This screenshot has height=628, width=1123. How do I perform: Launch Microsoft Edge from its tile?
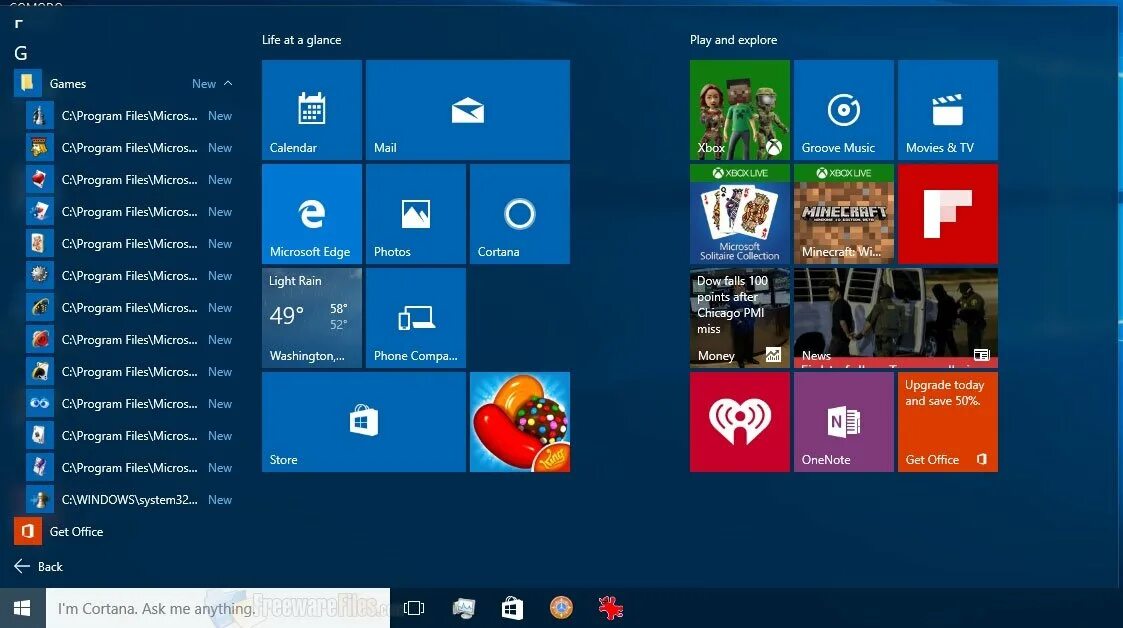(312, 213)
